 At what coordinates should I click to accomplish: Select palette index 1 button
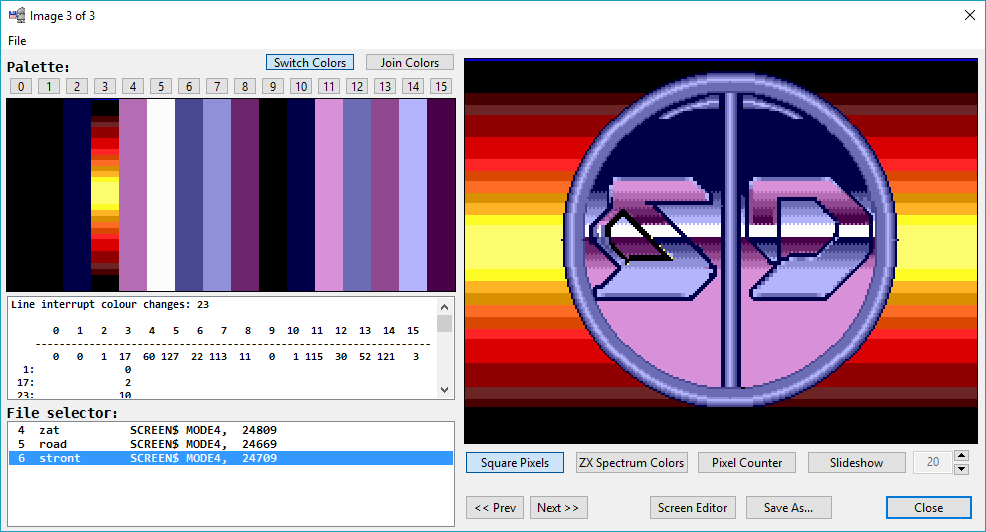[x=49, y=86]
